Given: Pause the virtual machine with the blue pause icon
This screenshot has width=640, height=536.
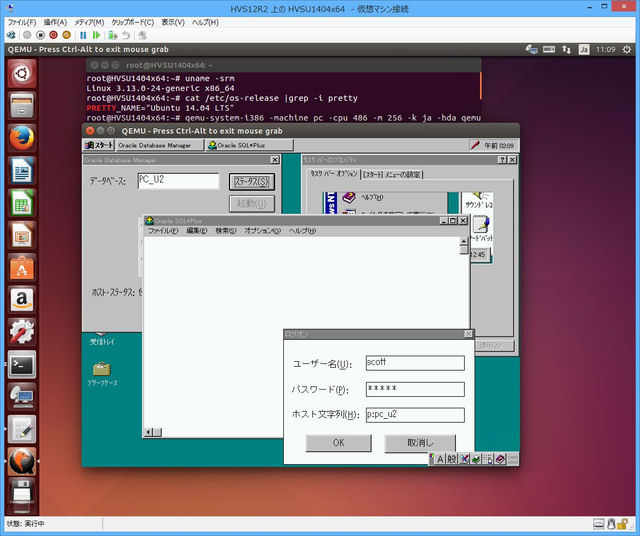Looking at the screenshot, I should click(x=83, y=35).
